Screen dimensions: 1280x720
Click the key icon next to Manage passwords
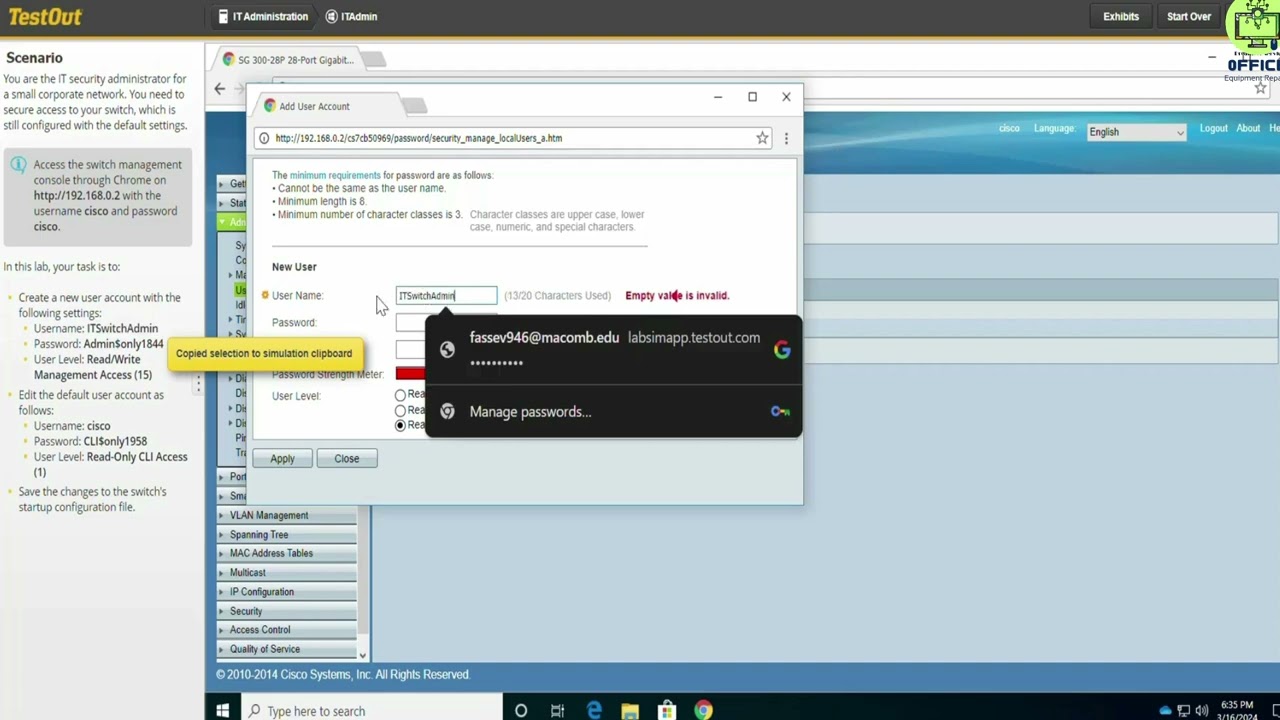click(780, 411)
